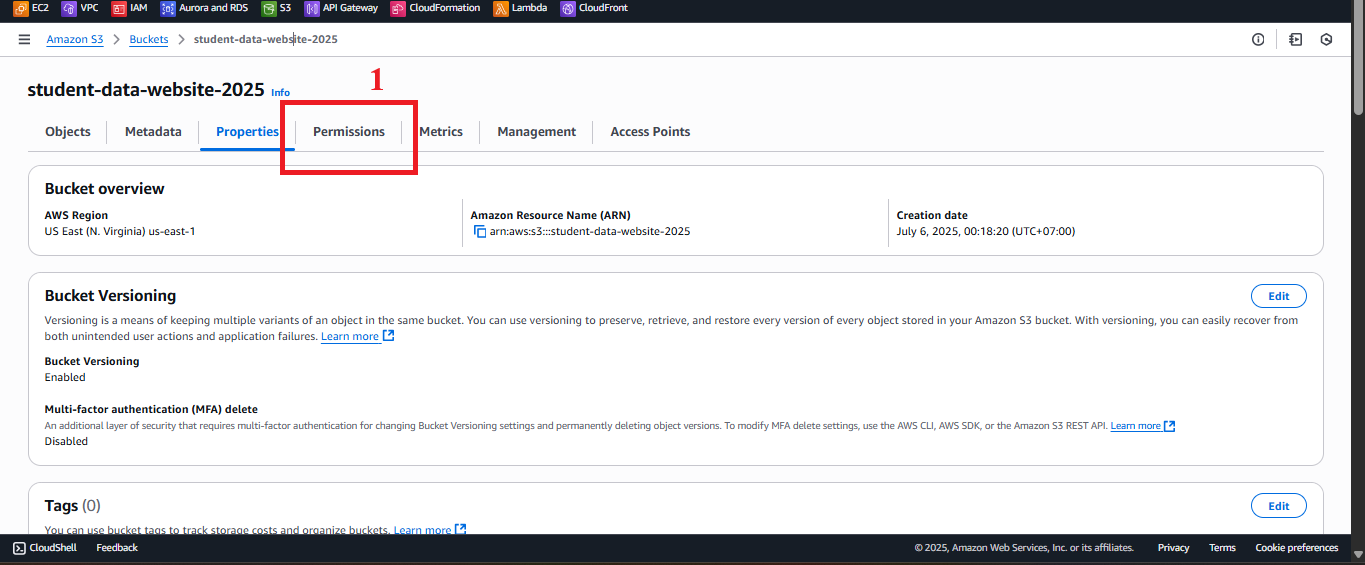Edit Bucket Versioning settings
This screenshot has width=1365, height=565.
pos(1279,296)
